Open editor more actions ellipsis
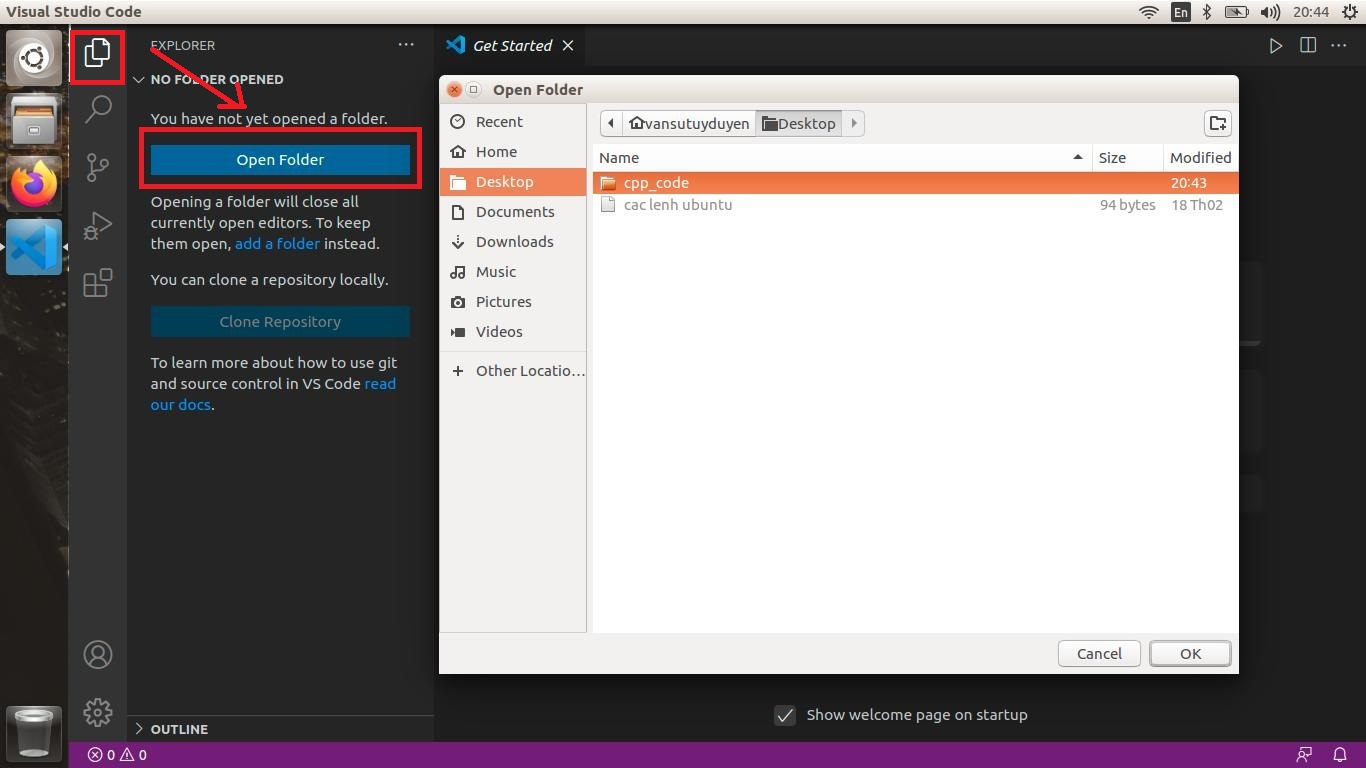The width and height of the screenshot is (1366, 768). pyautogui.click(x=1339, y=45)
